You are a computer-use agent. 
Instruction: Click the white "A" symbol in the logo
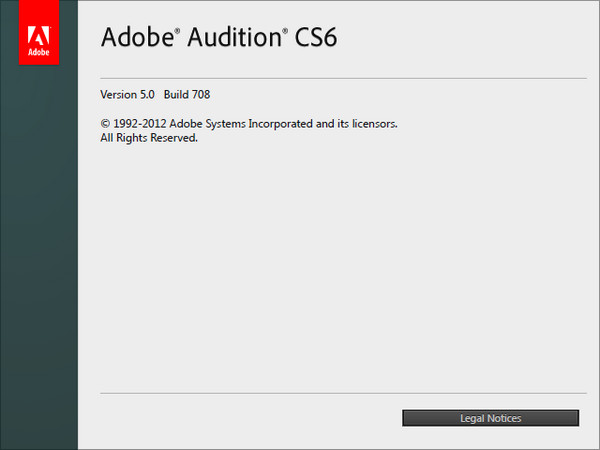tap(39, 26)
